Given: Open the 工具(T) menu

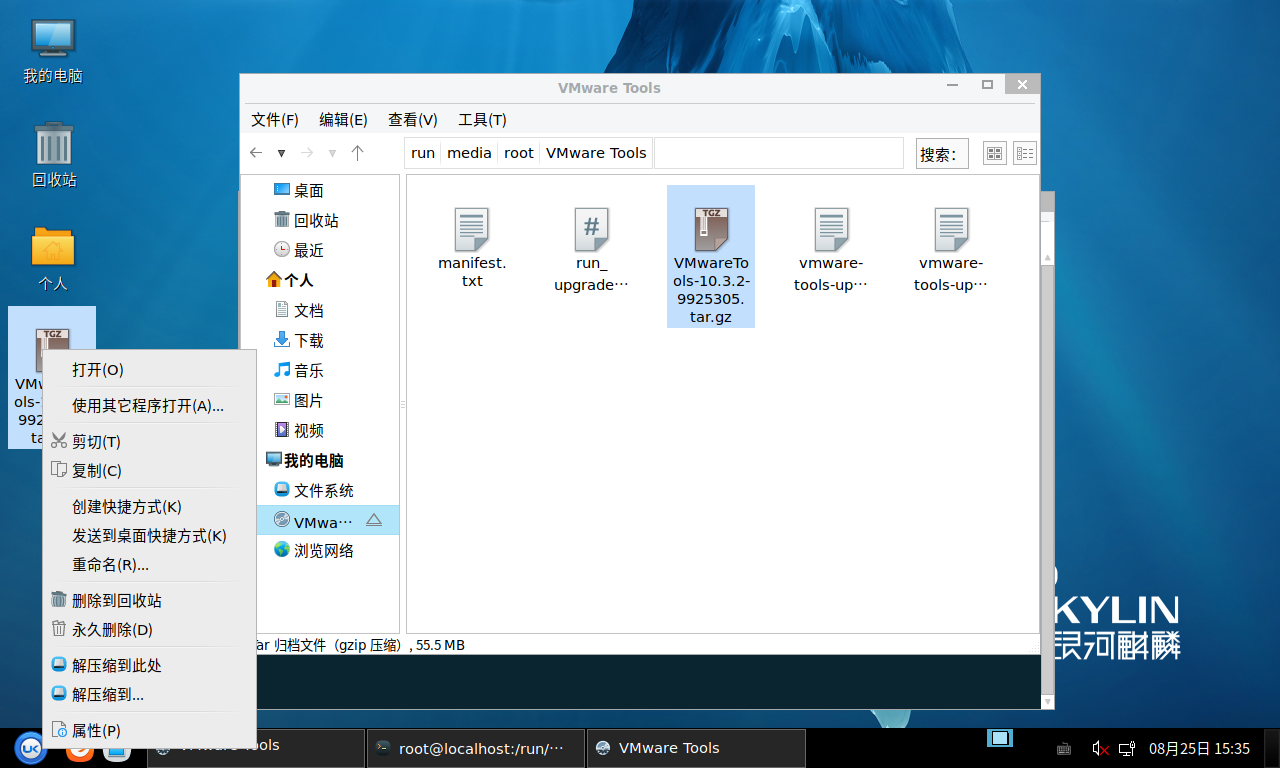Looking at the screenshot, I should pyautogui.click(x=482, y=120).
